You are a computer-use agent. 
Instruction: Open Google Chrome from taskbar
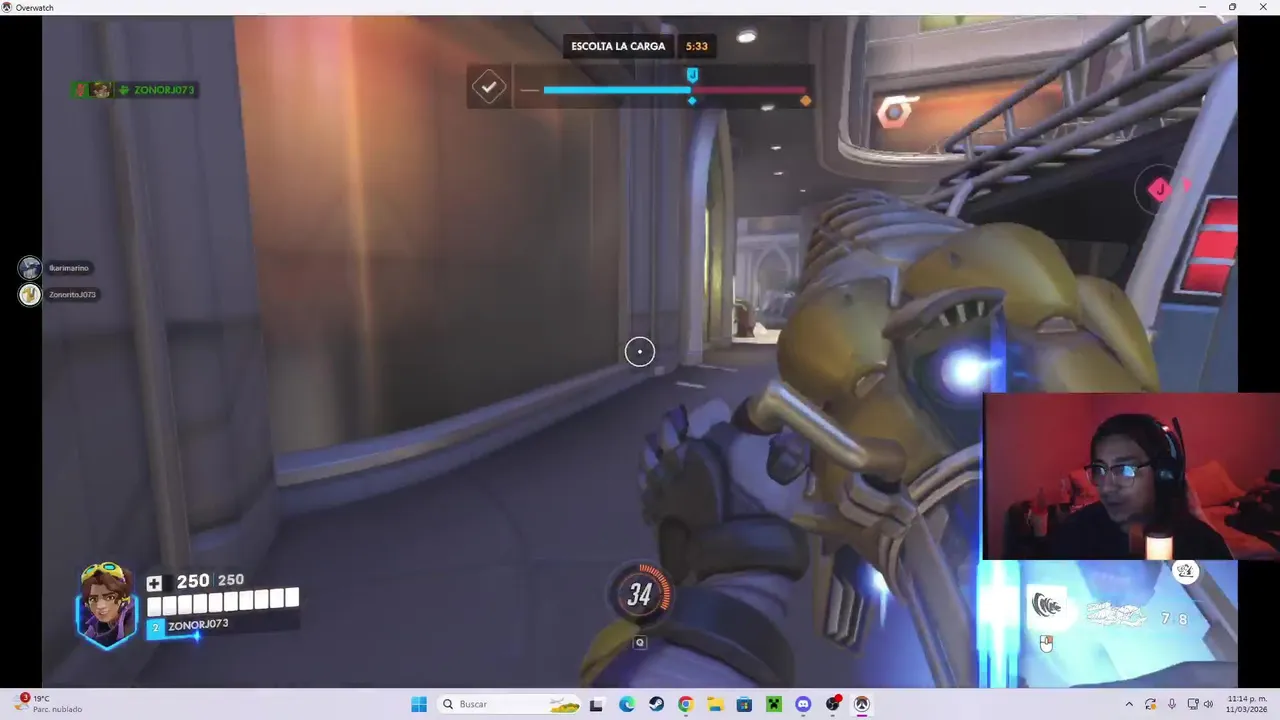tap(685, 704)
